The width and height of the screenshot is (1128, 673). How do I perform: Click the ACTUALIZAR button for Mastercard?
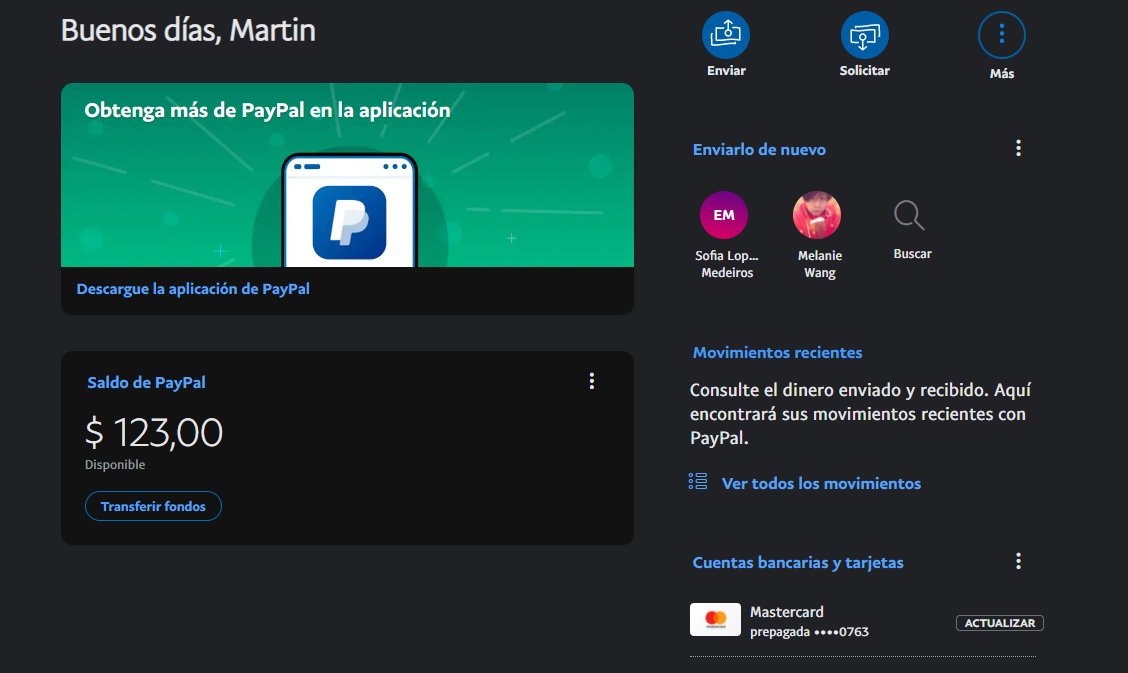tap(999, 623)
